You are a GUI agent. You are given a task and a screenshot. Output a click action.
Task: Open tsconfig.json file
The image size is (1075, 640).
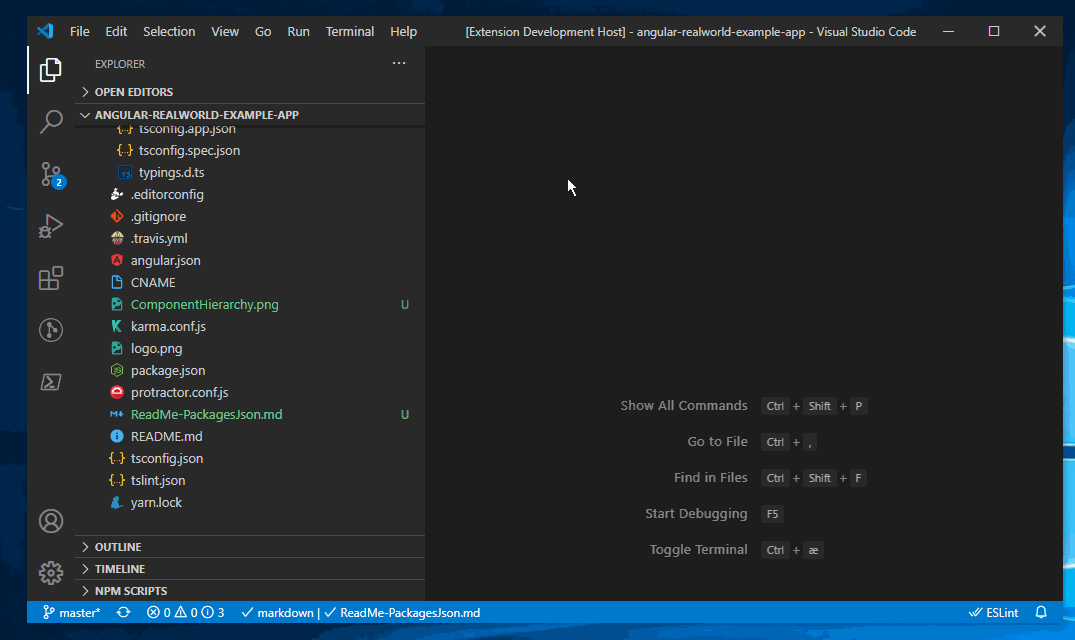tap(250, 458)
